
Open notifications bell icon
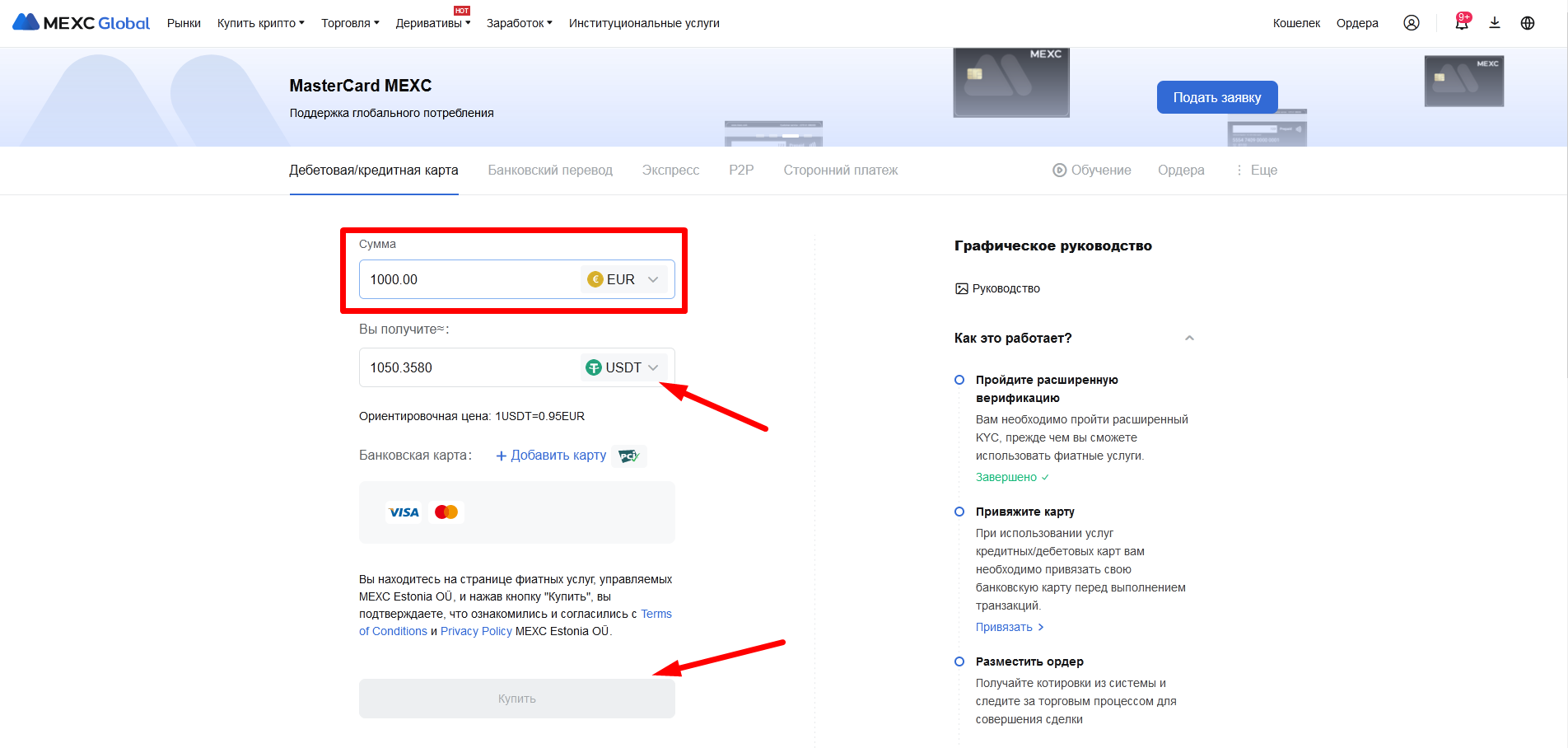click(1462, 23)
